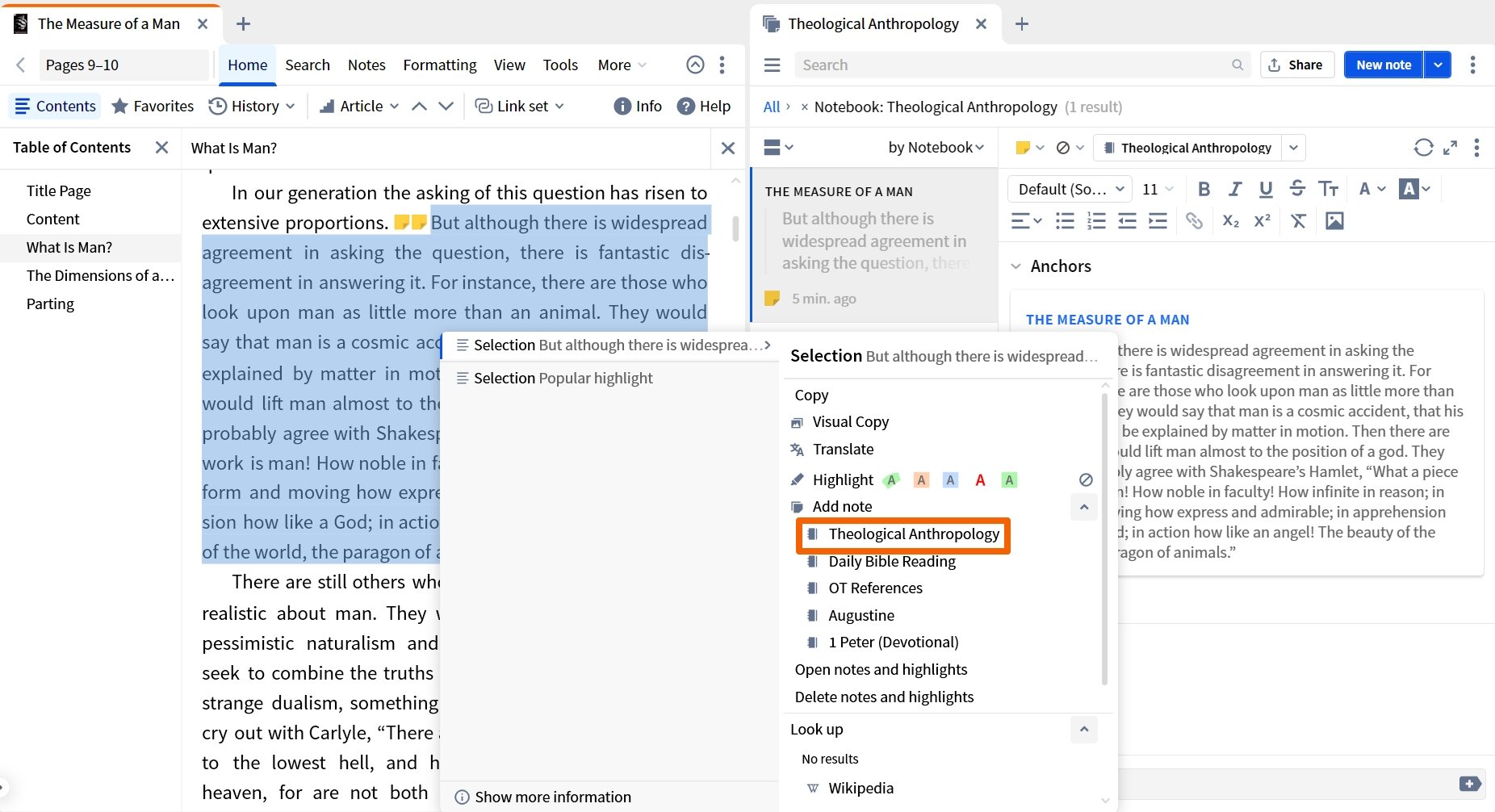1495x812 pixels.
Task: Apply superscript formatting
Action: 1262,221
